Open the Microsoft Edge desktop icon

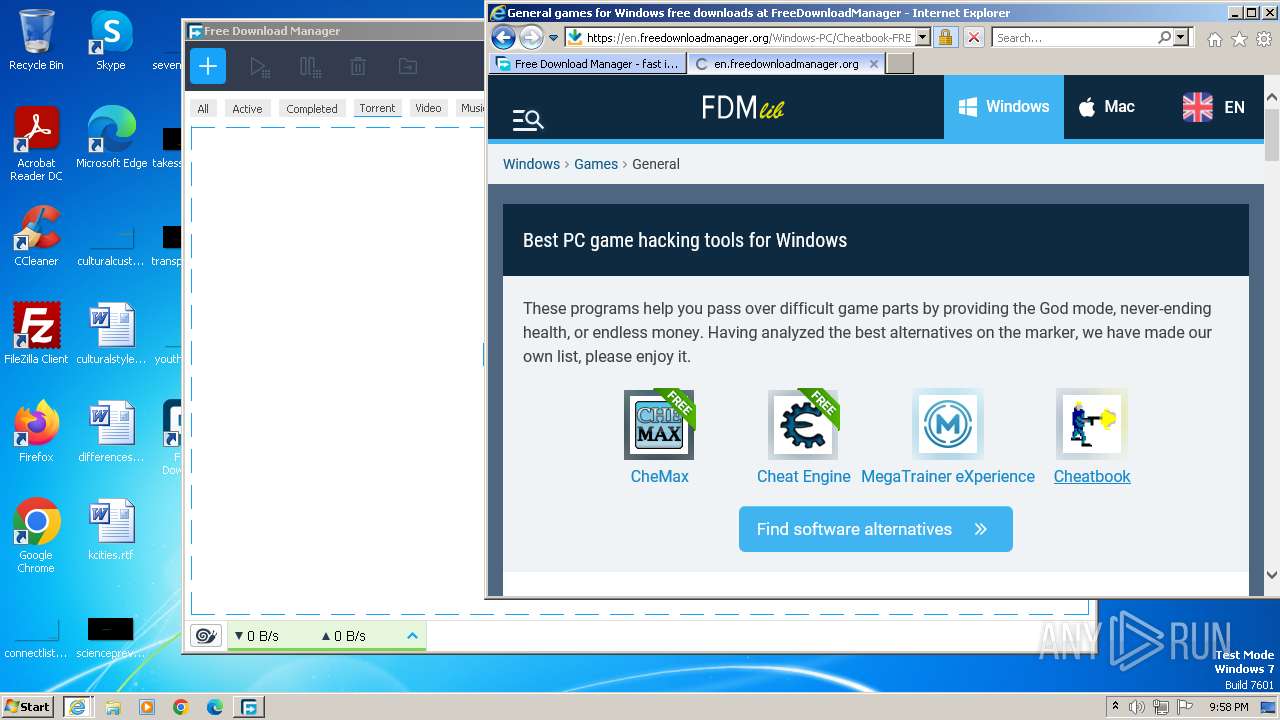(x=111, y=138)
